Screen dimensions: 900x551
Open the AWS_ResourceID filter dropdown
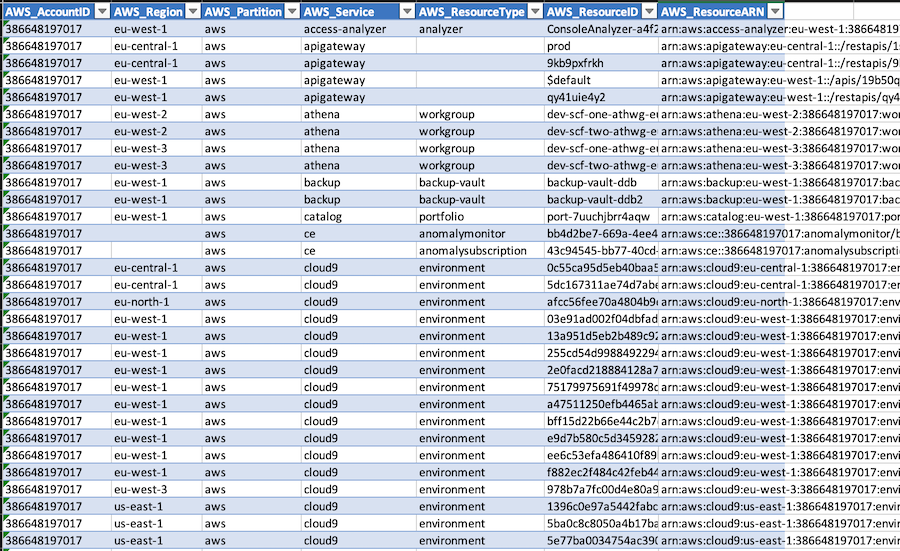(649, 11)
